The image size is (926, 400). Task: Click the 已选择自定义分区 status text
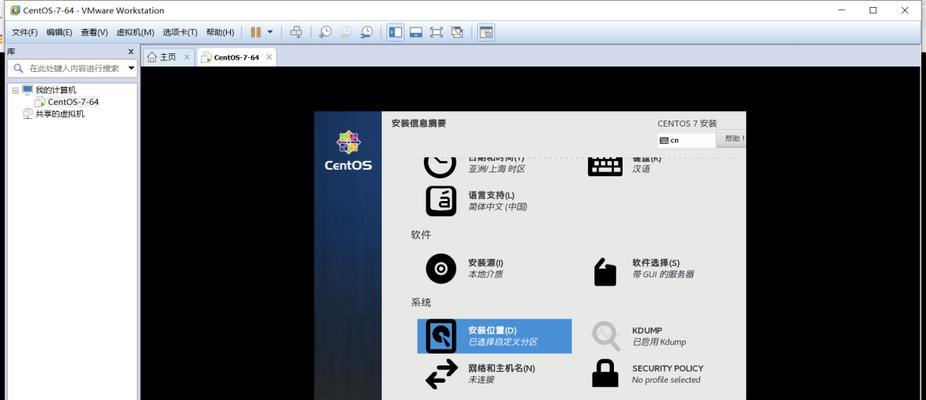[x=503, y=342]
